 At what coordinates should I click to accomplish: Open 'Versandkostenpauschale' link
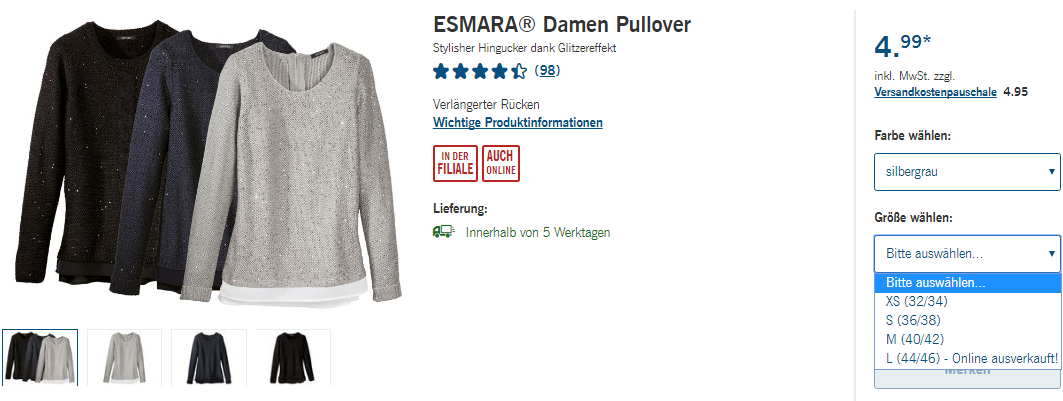(935, 92)
